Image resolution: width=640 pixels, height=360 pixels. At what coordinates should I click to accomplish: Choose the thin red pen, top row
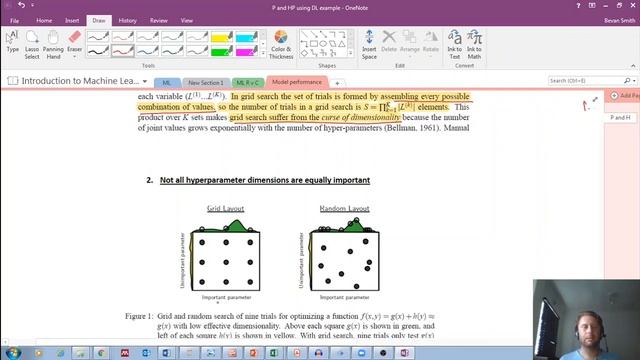pyautogui.click(x=122, y=37)
